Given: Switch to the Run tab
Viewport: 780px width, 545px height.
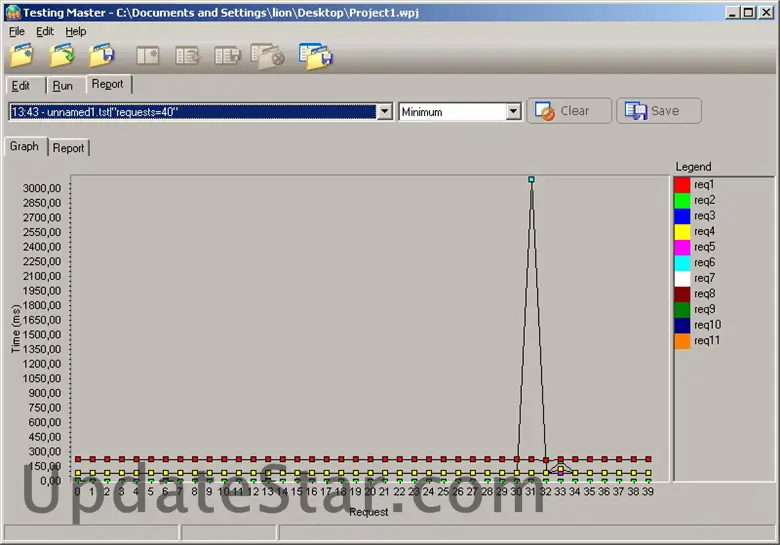Looking at the screenshot, I should click(x=63, y=86).
